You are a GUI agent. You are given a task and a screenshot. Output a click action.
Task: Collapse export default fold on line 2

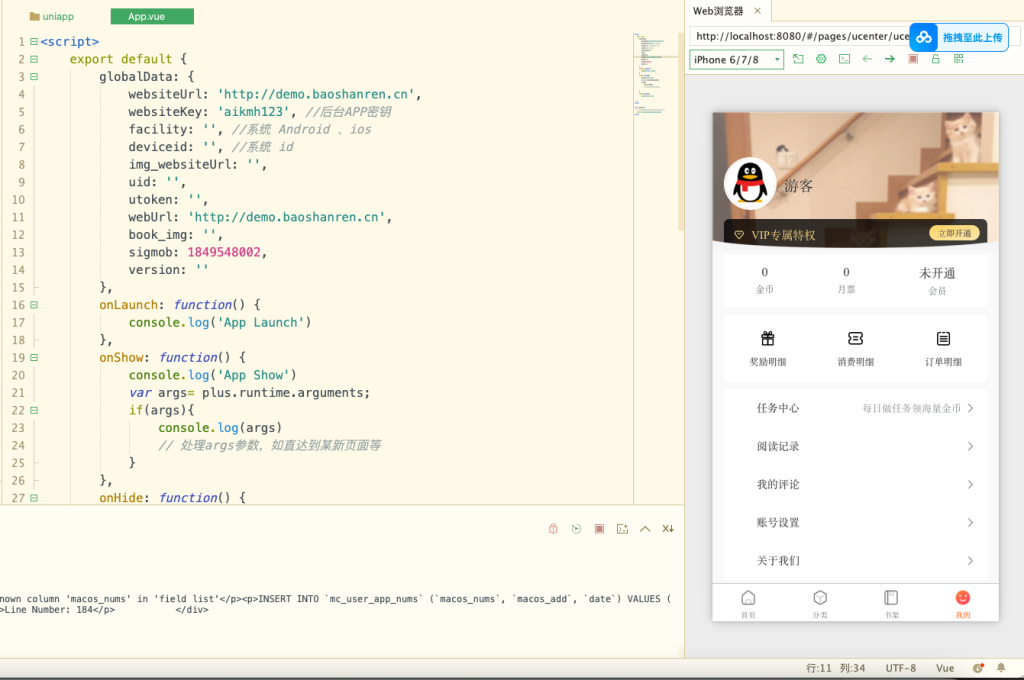point(34,59)
